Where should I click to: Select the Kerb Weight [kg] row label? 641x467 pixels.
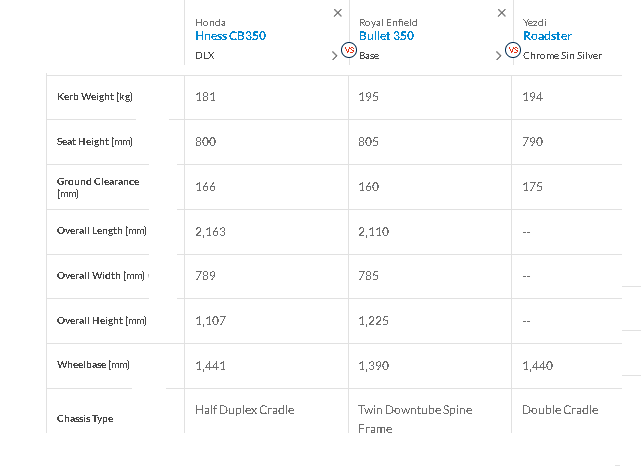[95, 97]
